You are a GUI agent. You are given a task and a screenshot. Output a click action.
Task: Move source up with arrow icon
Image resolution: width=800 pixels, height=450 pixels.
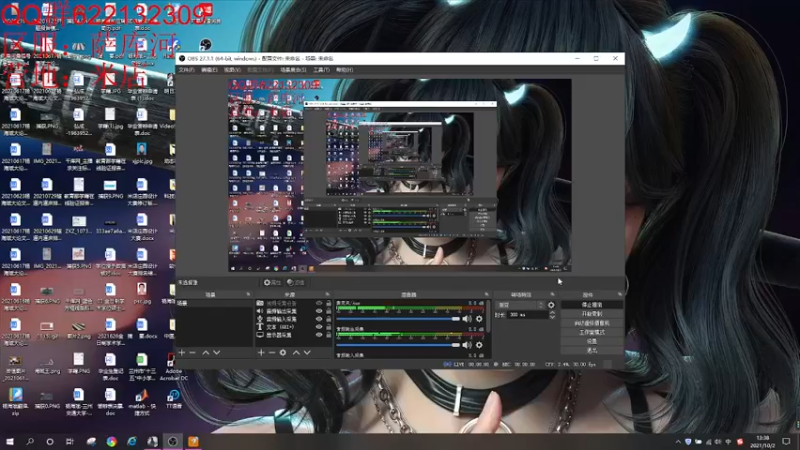(x=296, y=353)
